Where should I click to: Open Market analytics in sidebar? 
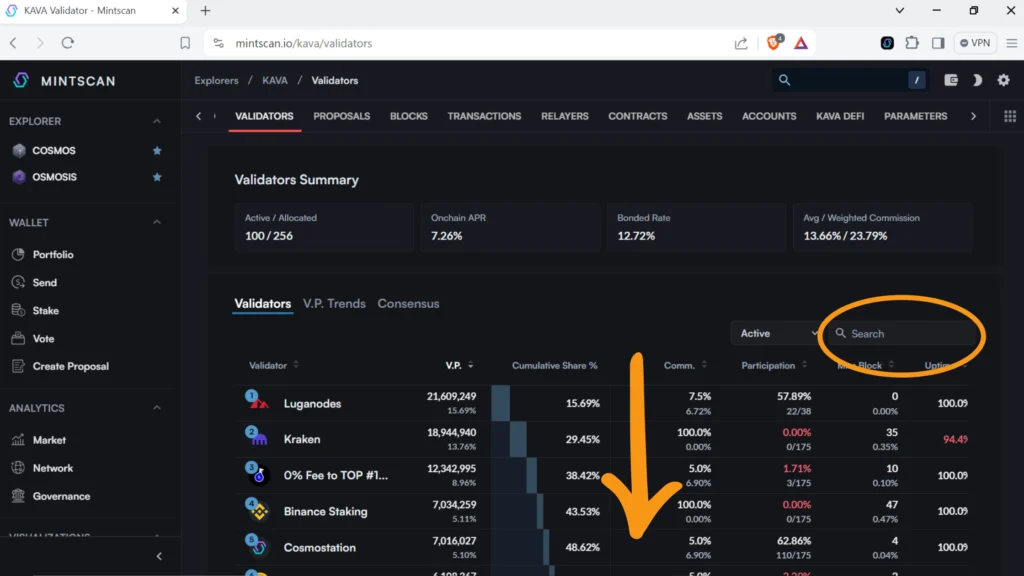49,440
